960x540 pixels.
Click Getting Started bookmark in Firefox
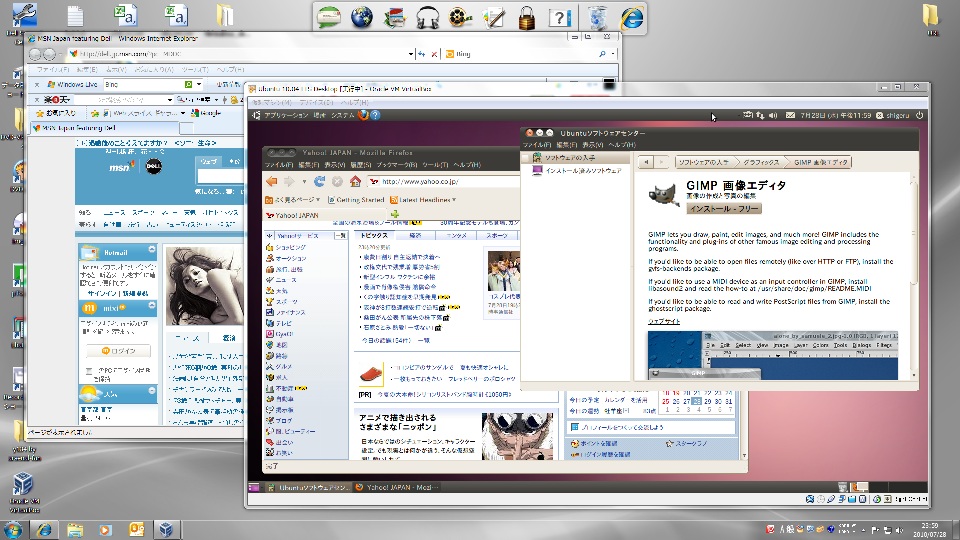click(356, 200)
